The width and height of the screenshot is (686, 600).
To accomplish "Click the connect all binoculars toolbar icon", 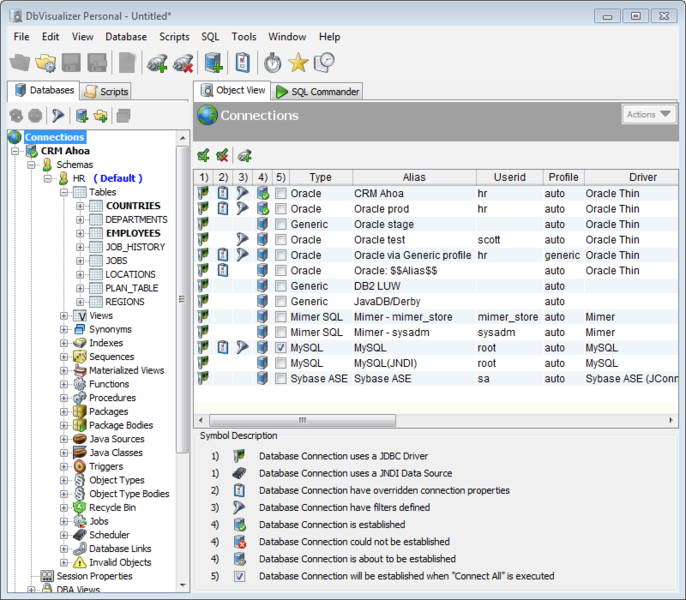I will (x=156, y=63).
